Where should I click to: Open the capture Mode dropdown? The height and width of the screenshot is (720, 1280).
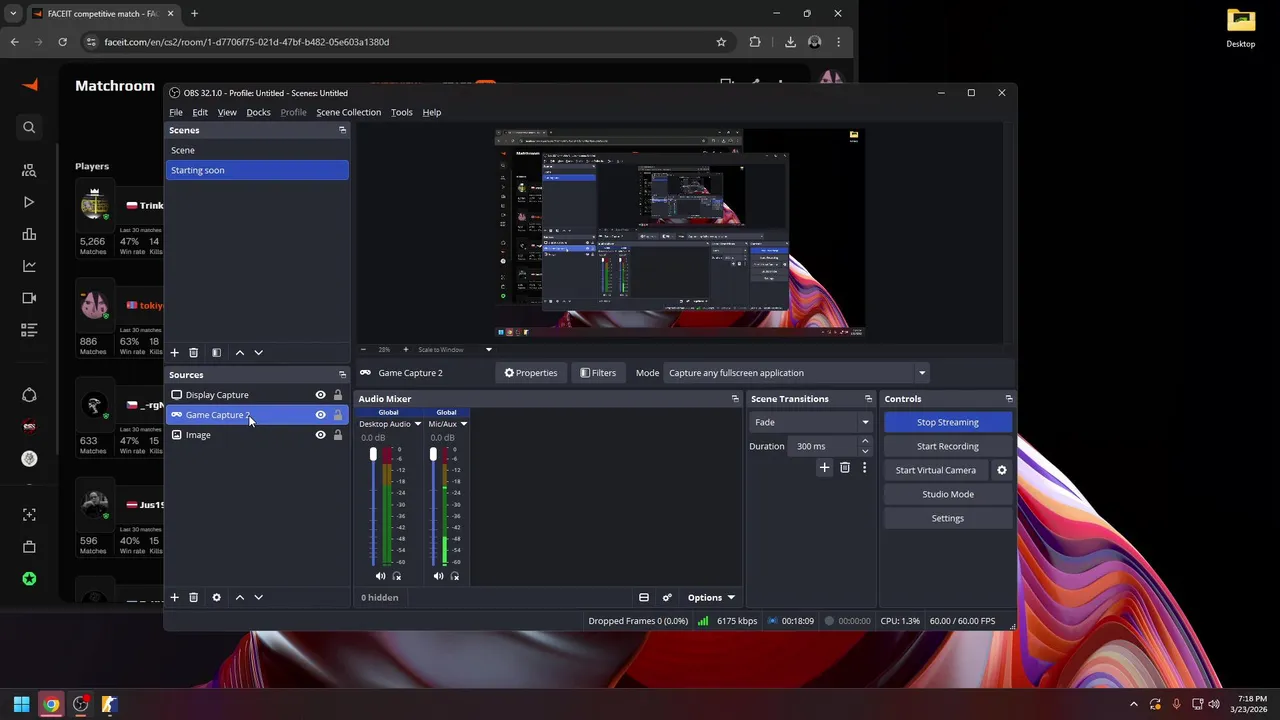pos(797,373)
